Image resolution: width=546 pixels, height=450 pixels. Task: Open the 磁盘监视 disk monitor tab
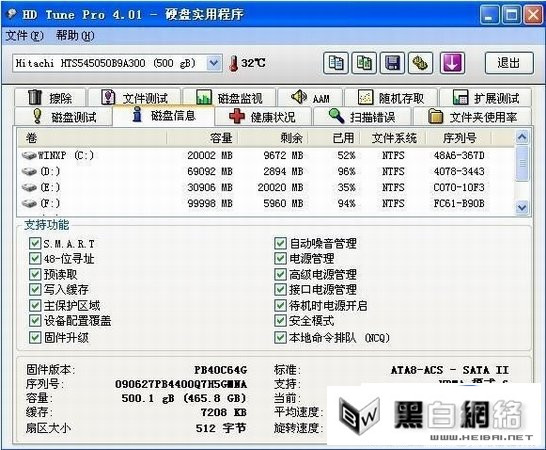229,98
